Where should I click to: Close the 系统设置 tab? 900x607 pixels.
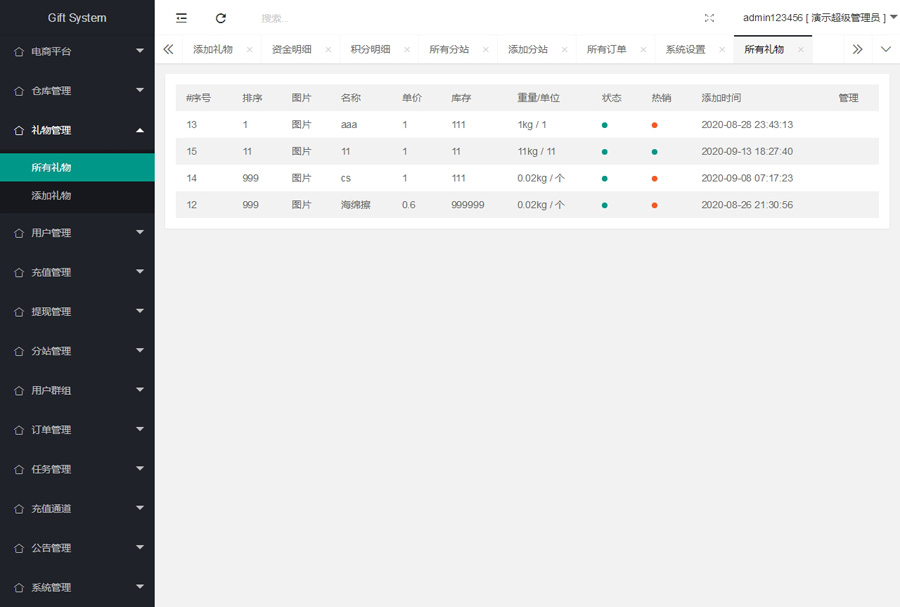[x=721, y=50]
